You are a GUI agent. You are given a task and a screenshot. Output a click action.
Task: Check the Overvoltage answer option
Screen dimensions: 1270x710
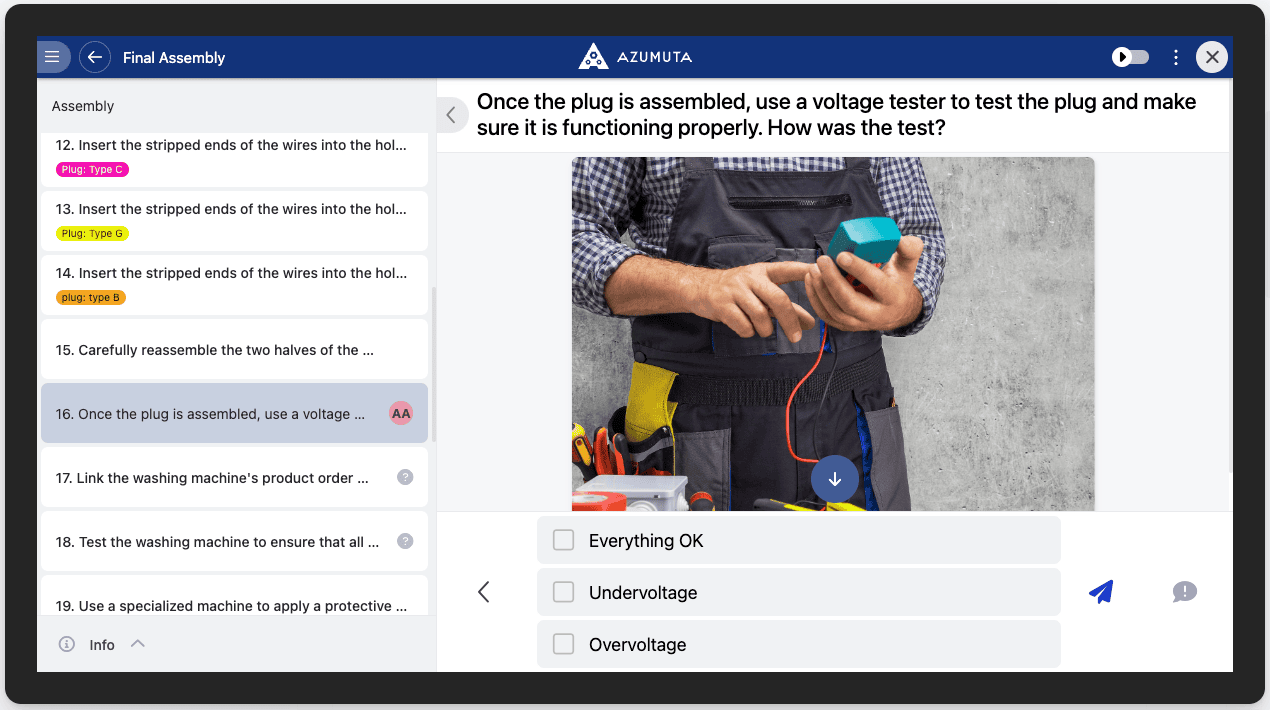563,644
